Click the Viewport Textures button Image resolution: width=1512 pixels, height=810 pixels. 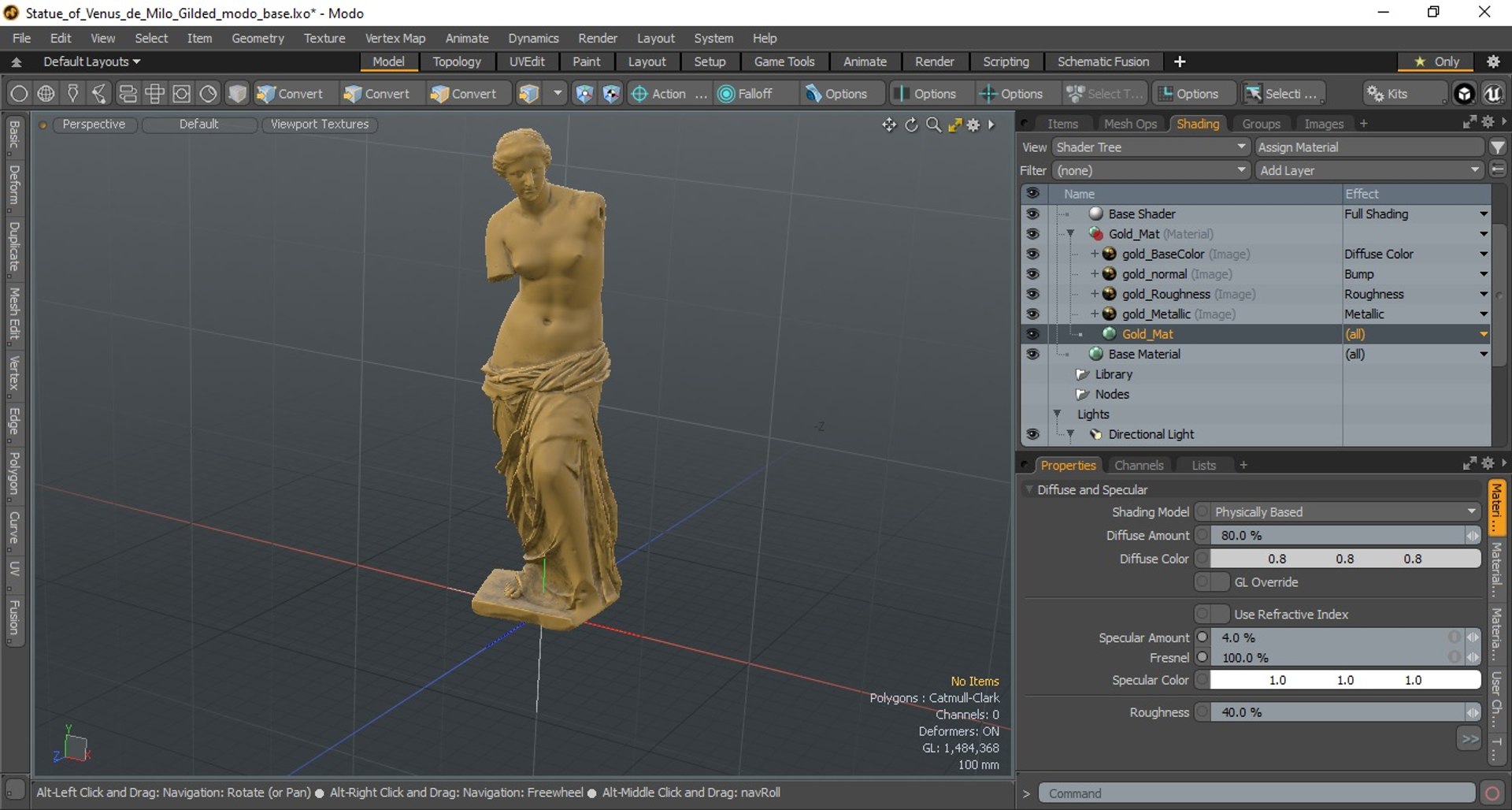pyautogui.click(x=320, y=124)
